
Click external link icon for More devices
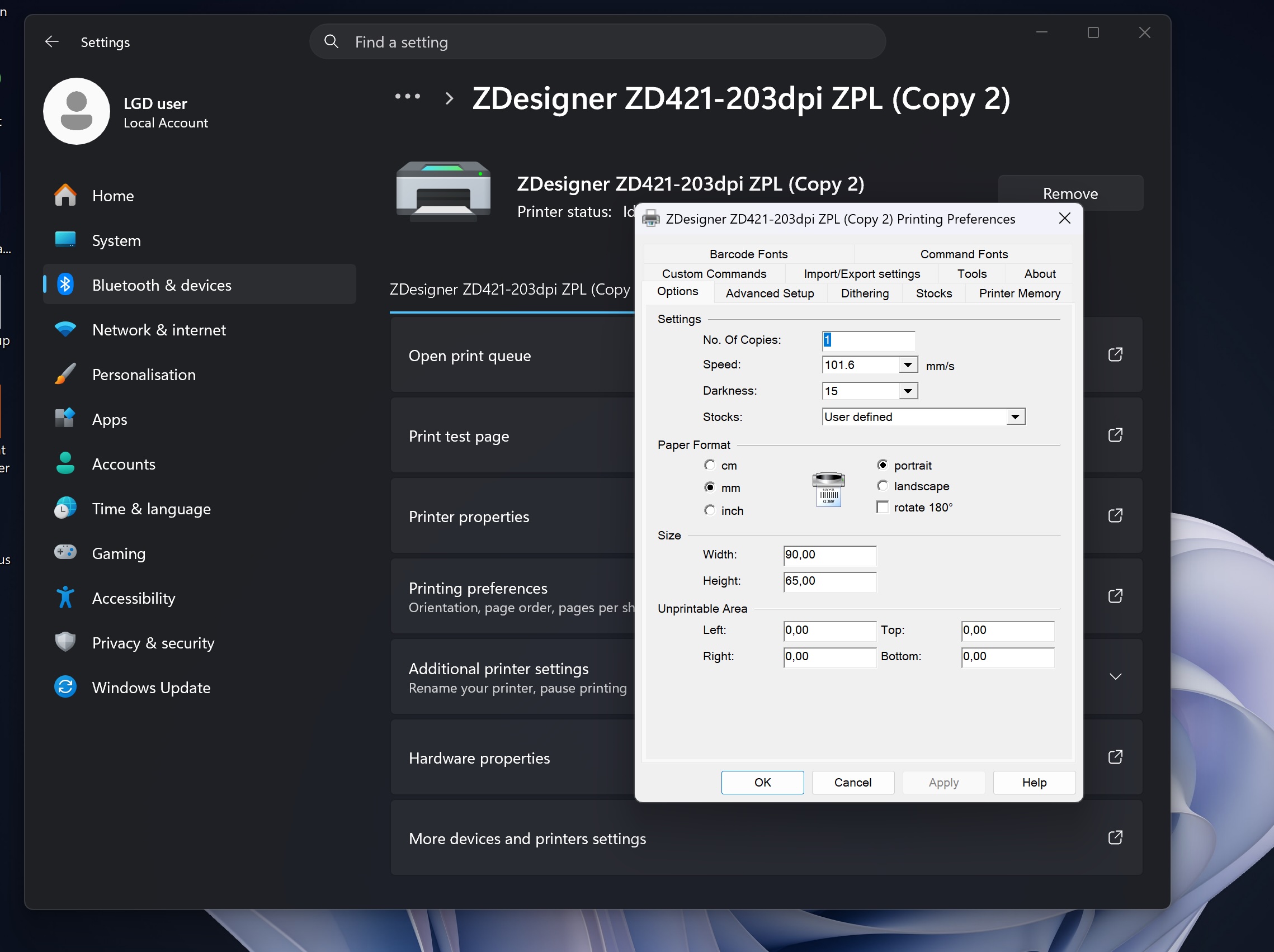pos(1115,837)
